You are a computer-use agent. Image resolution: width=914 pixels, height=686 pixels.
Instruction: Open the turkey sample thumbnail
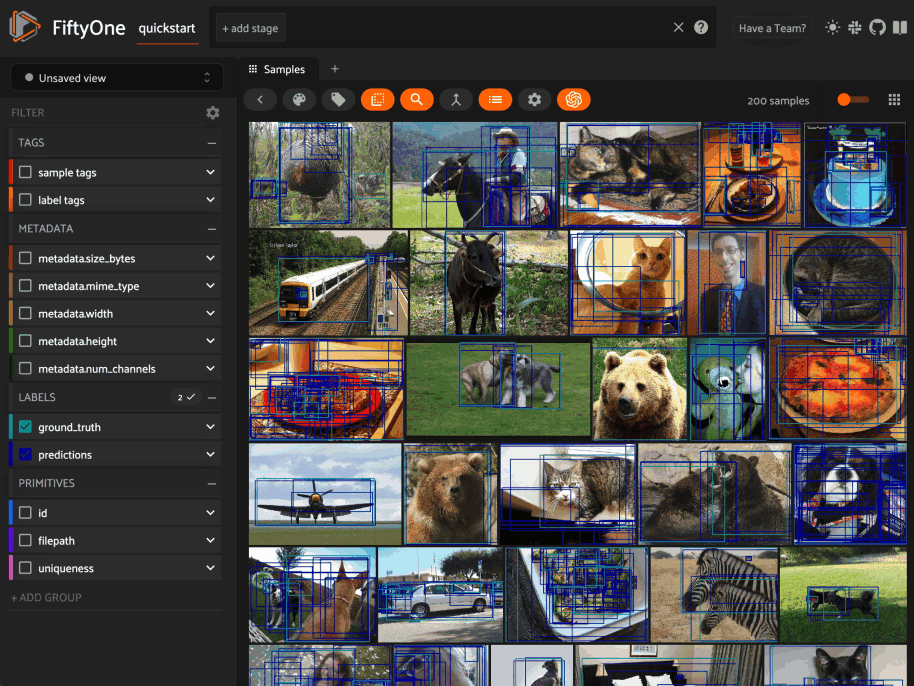319,175
